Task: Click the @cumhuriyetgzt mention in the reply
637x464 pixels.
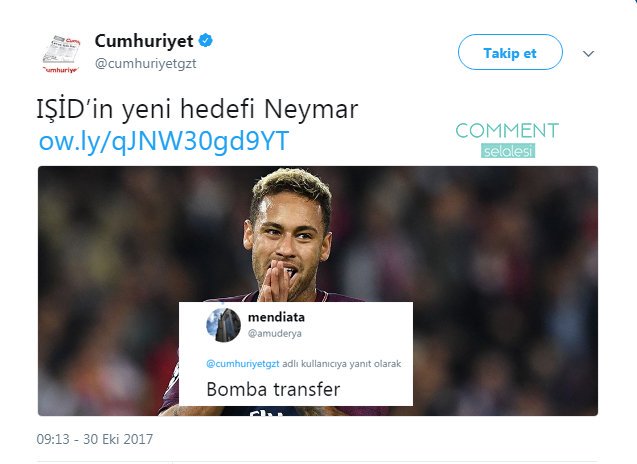Action: click(x=243, y=364)
